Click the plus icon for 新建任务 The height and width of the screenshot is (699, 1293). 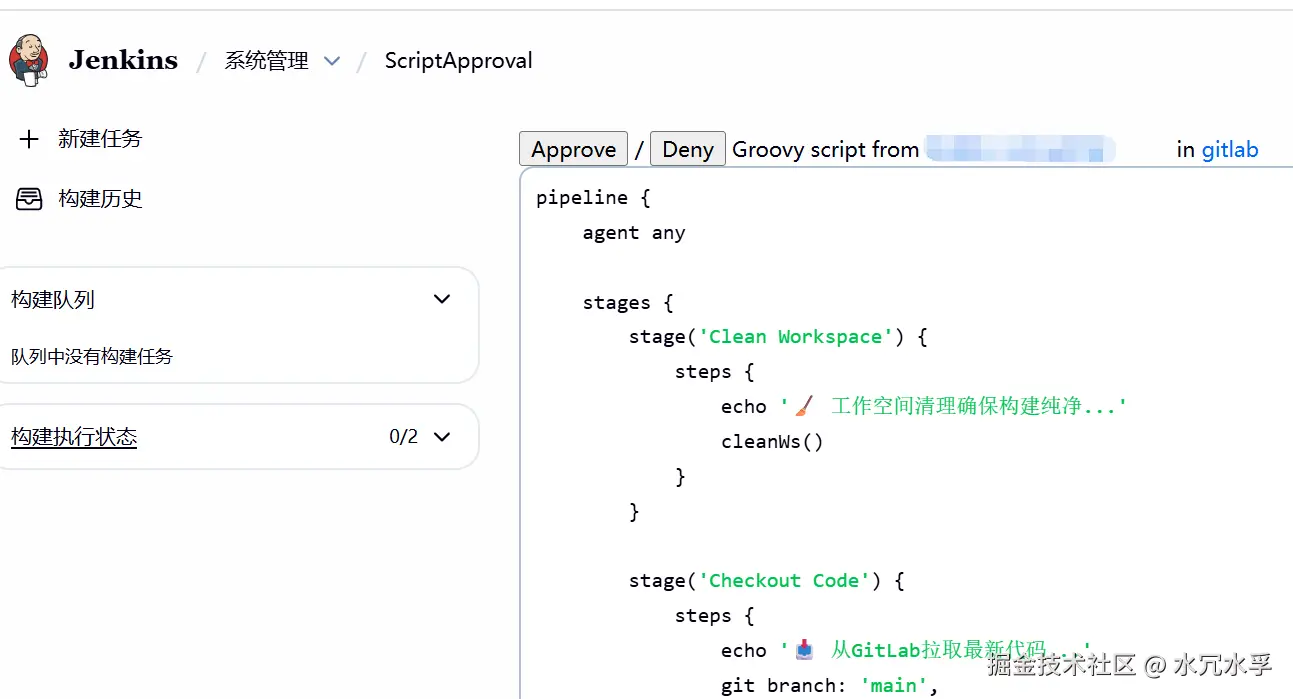click(x=29, y=139)
